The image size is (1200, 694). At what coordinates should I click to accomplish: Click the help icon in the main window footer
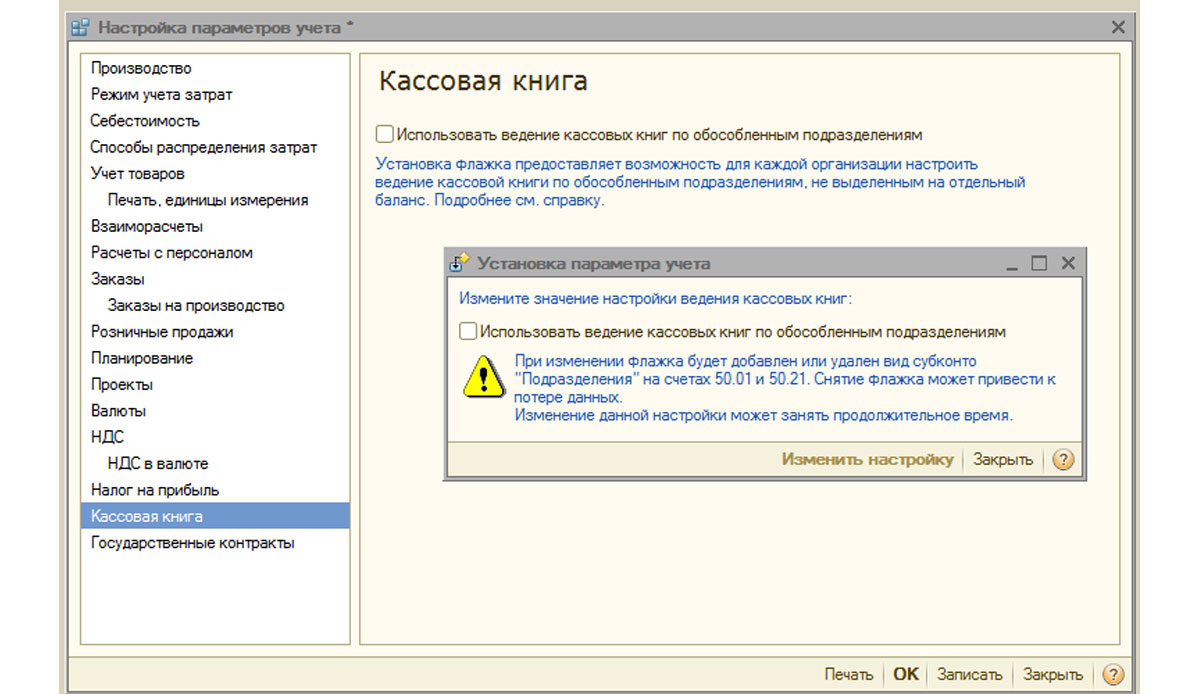(x=1113, y=674)
